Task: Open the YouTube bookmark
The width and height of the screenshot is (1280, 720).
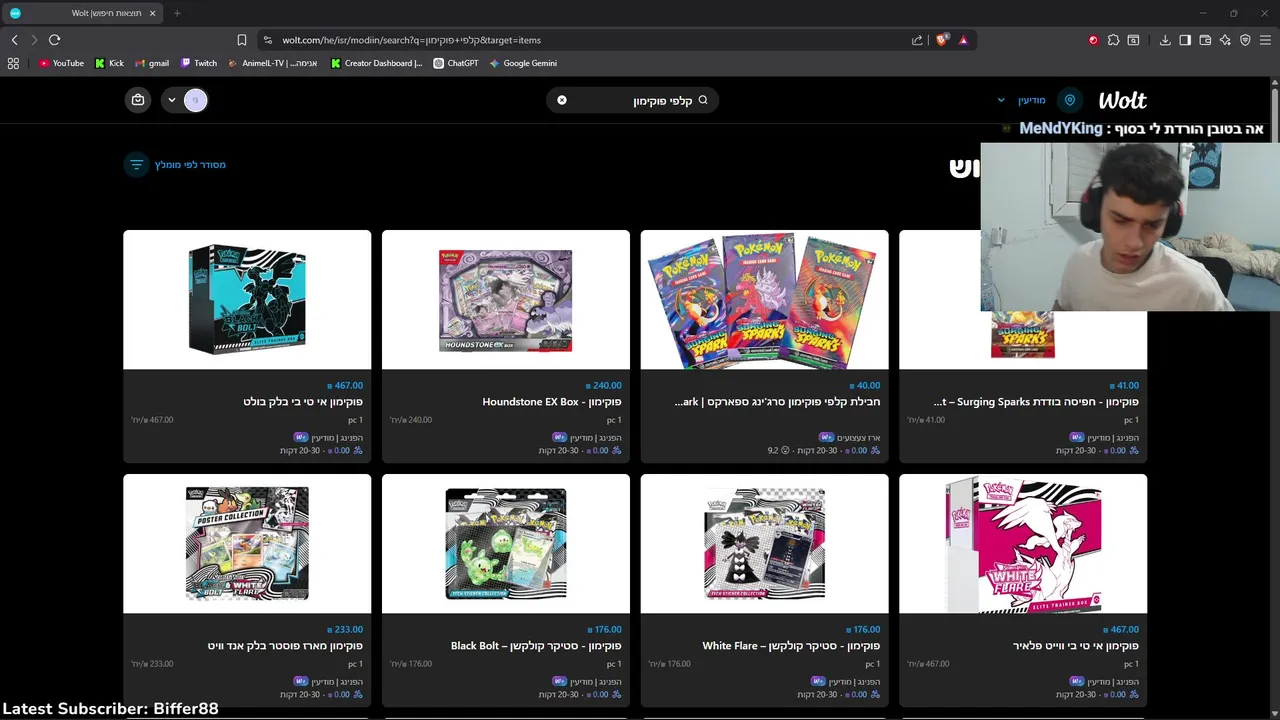Action: [x=61, y=63]
